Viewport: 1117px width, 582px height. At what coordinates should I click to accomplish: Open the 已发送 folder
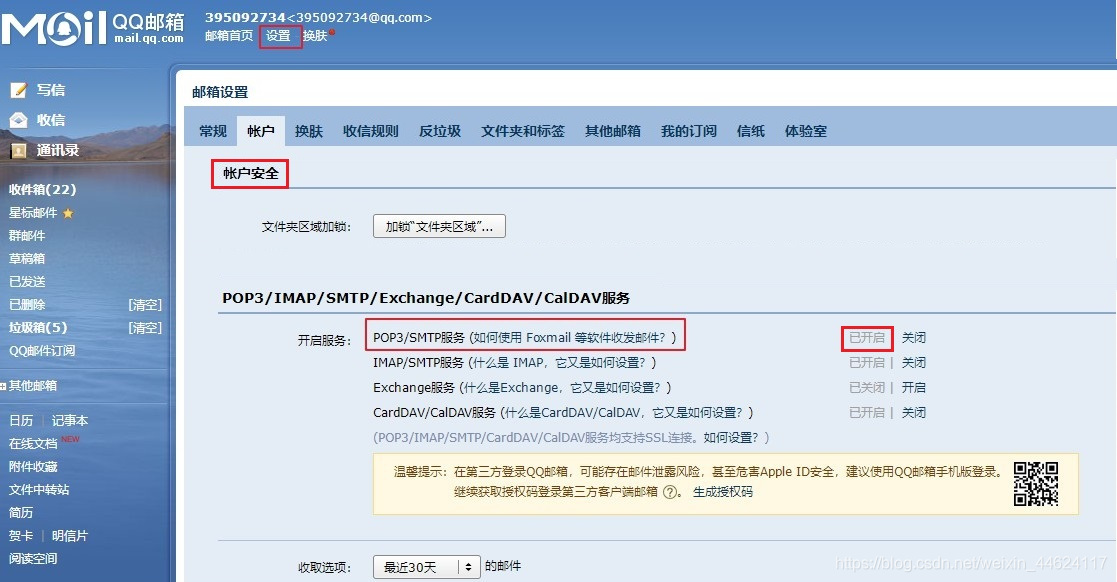(27, 281)
